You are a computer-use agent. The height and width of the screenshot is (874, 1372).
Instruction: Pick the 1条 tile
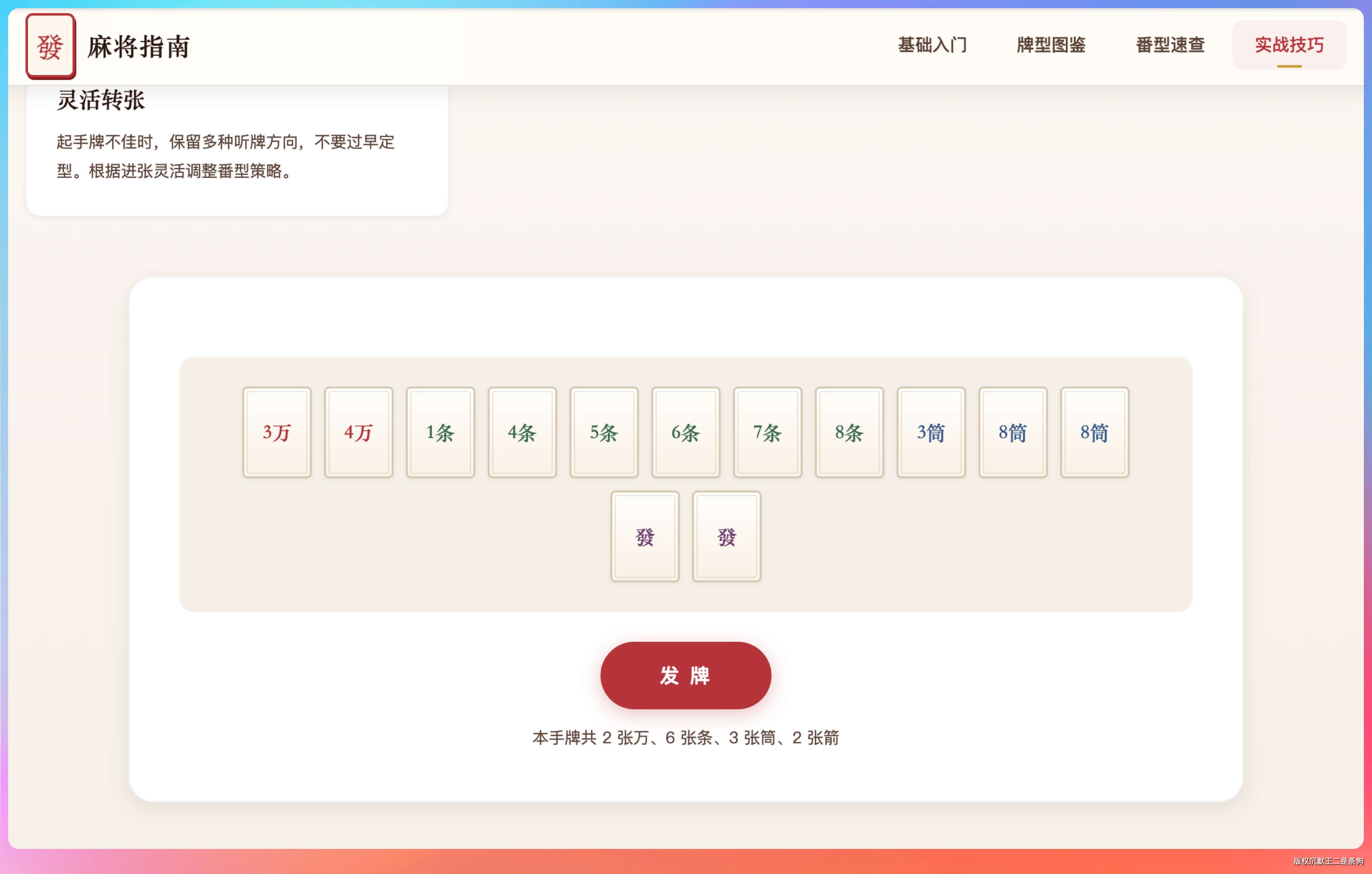pyautogui.click(x=440, y=432)
